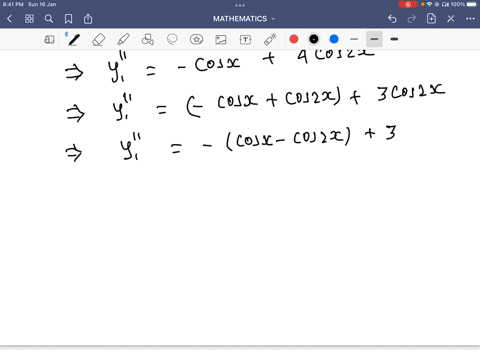Open the more options ellipsis menu

point(470,19)
